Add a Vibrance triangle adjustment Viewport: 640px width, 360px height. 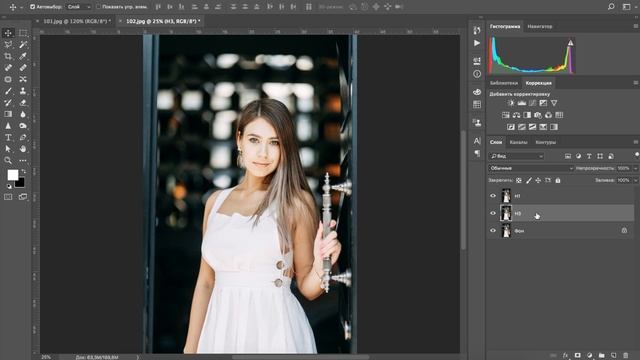point(554,103)
